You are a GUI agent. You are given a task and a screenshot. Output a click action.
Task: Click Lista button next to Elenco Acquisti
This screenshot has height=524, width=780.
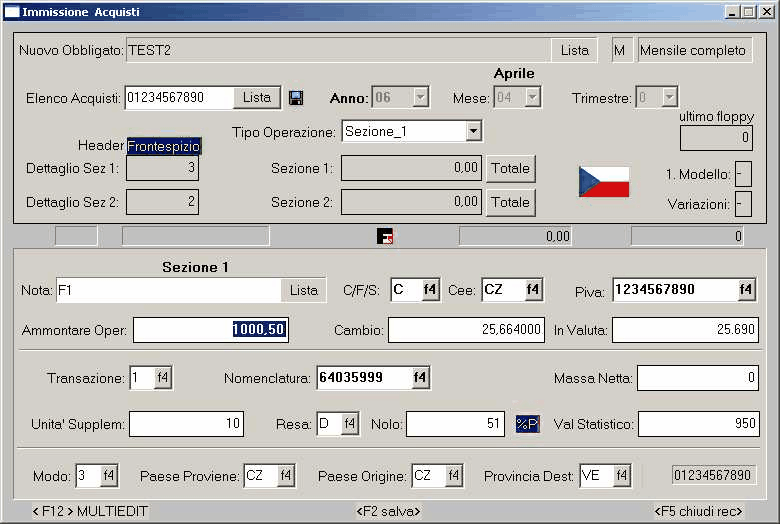[x=257, y=98]
